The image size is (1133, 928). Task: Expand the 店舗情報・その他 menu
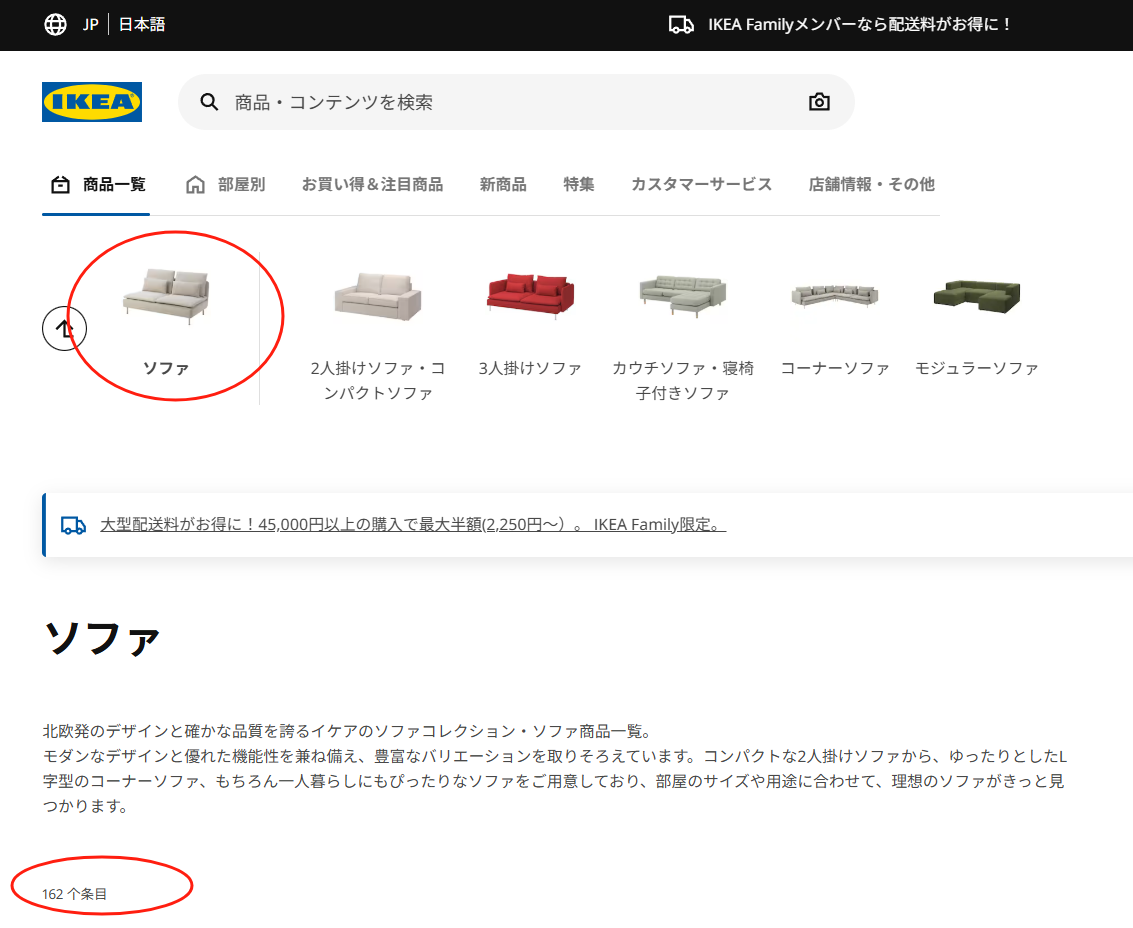(870, 184)
